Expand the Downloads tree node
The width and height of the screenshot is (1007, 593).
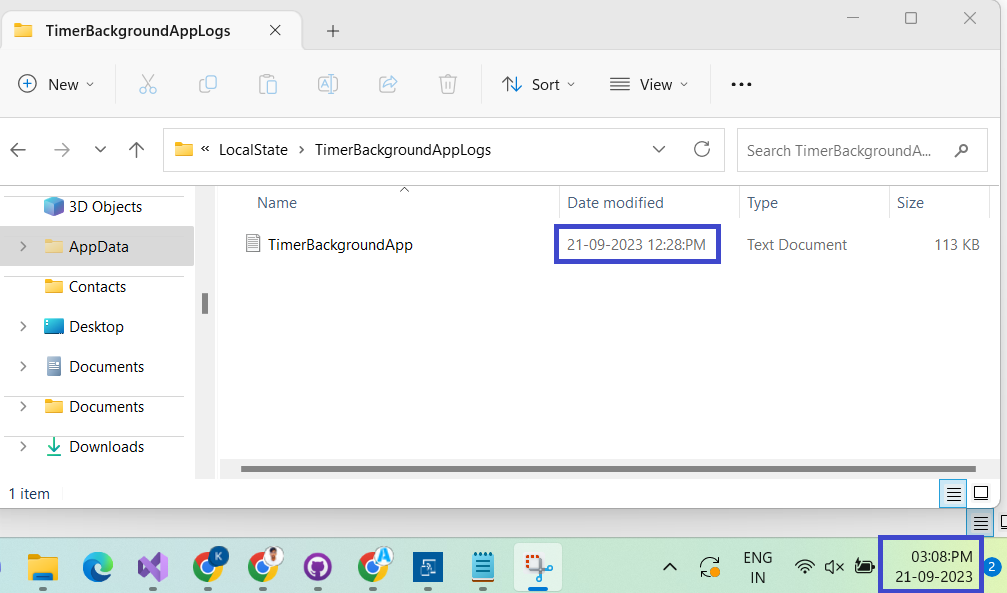(23, 447)
